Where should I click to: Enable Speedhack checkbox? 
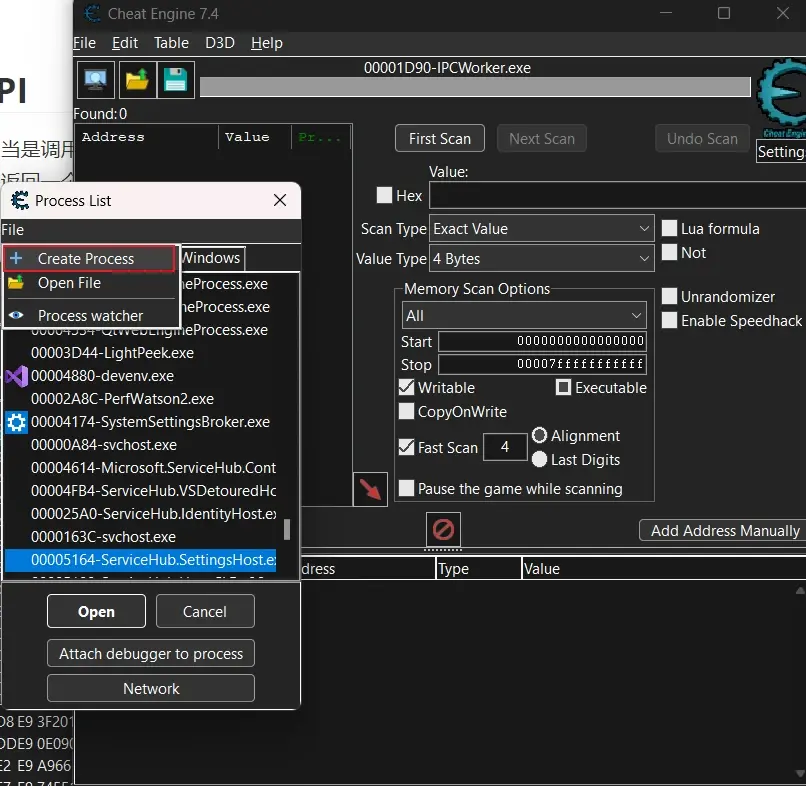[669, 320]
